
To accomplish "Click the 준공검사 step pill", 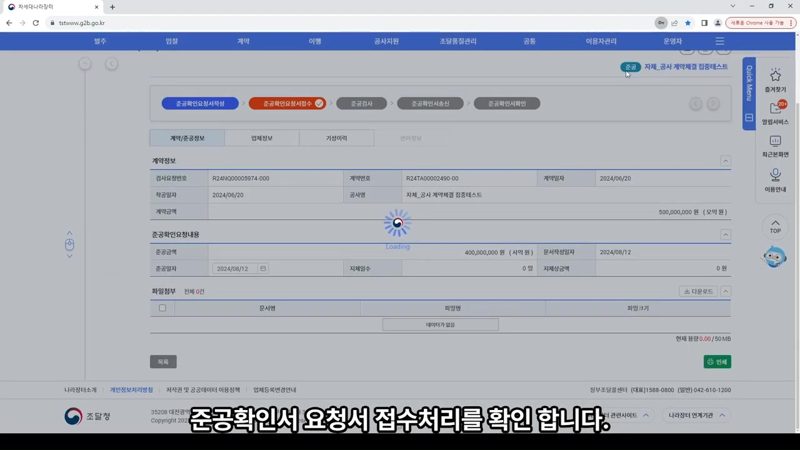I will coord(362,104).
